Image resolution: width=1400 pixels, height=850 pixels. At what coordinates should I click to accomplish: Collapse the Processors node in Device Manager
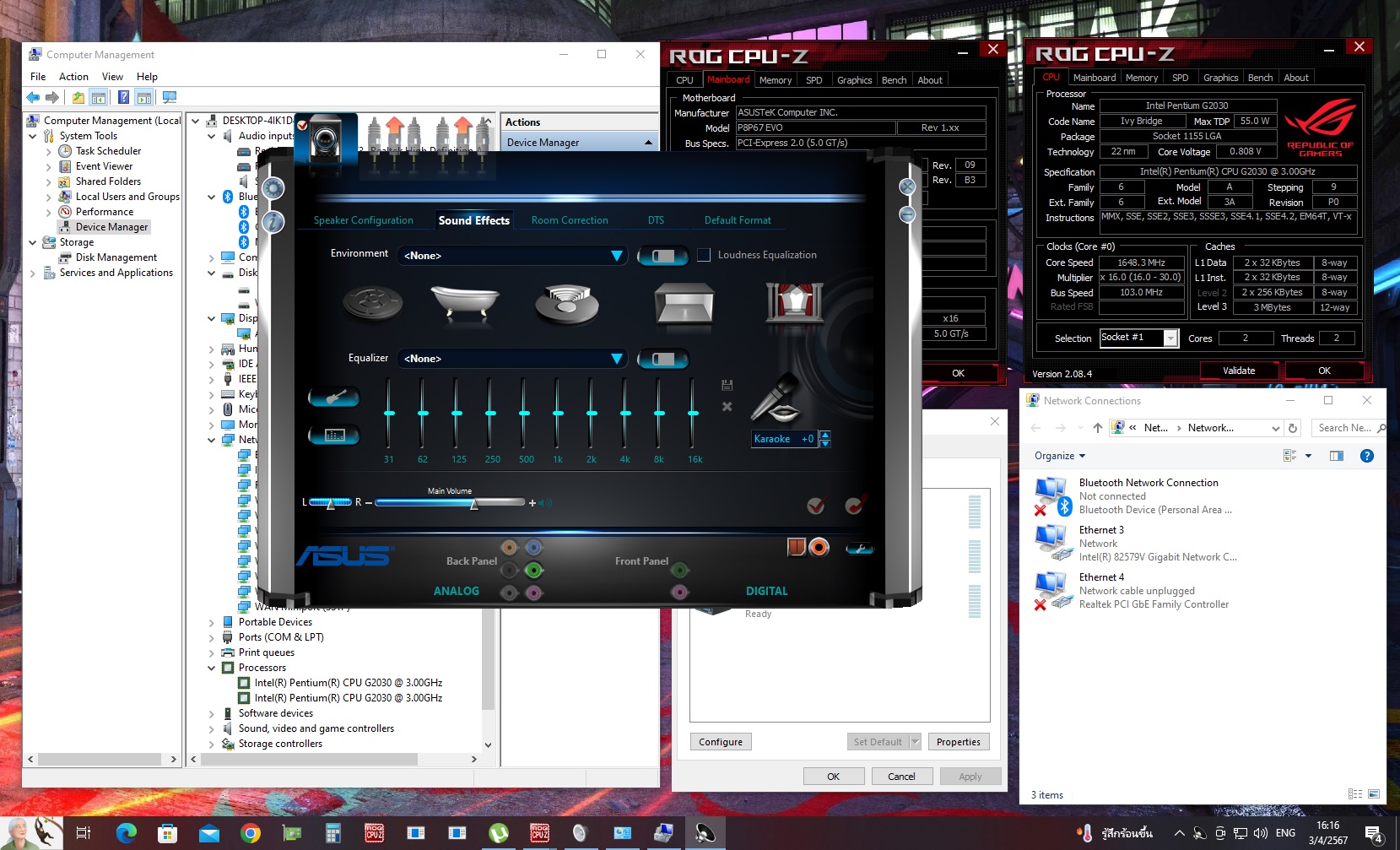pyautogui.click(x=212, y=668)
